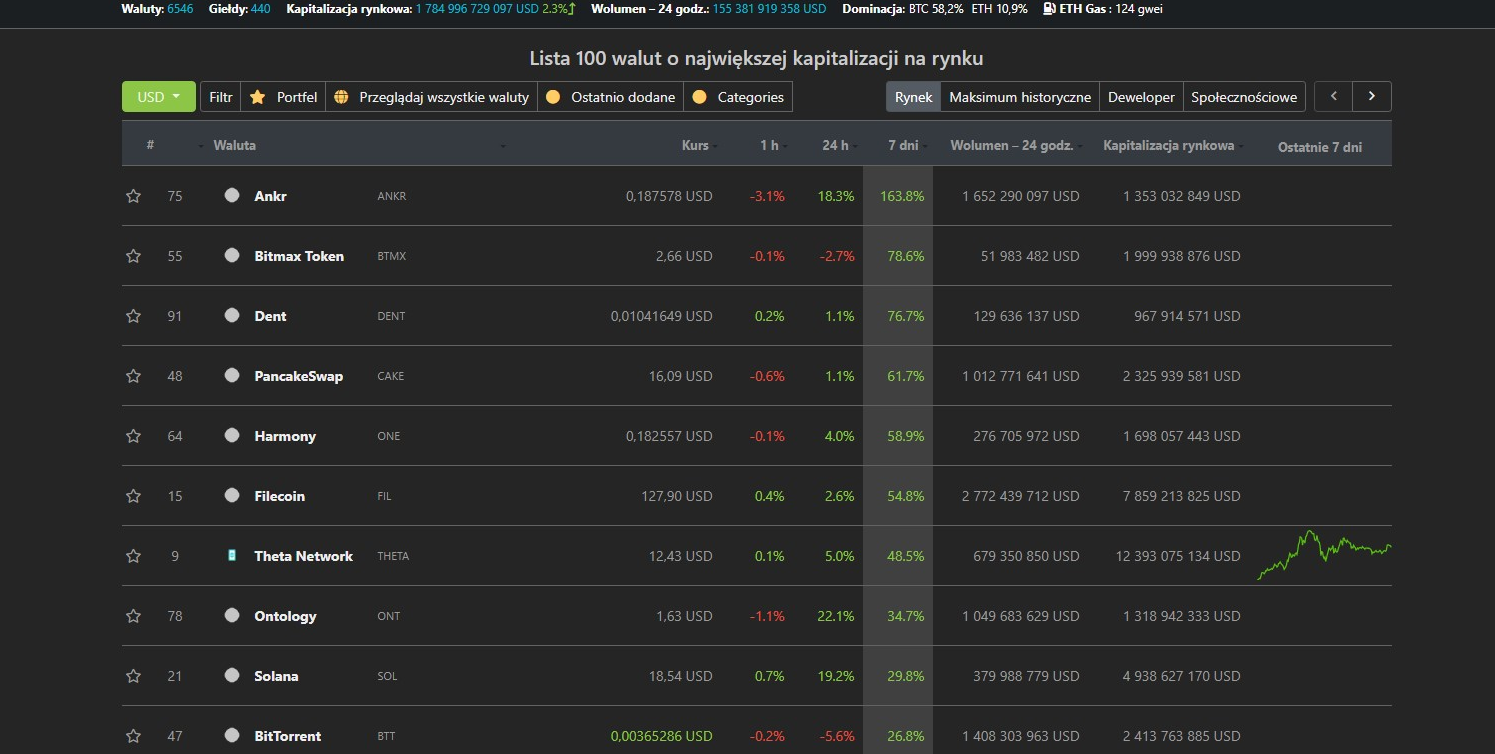Click the Harmony coin logo icon

pyautogui.click(x=232, y=435)
